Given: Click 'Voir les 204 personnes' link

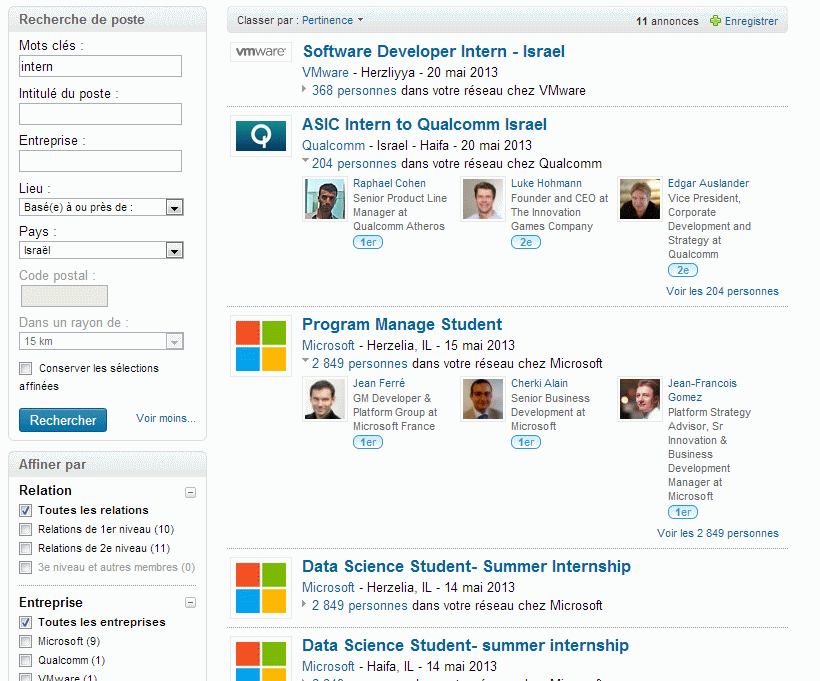Looking at the screenshot, I should point(722,291).
